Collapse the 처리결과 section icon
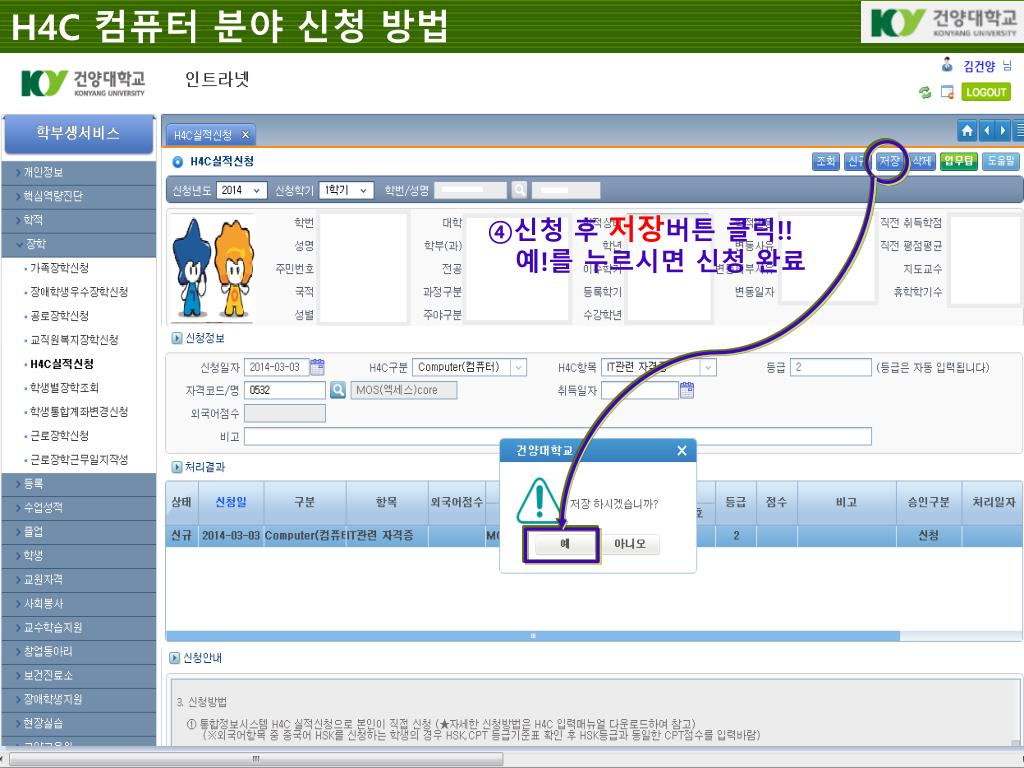 pos(176,467)
